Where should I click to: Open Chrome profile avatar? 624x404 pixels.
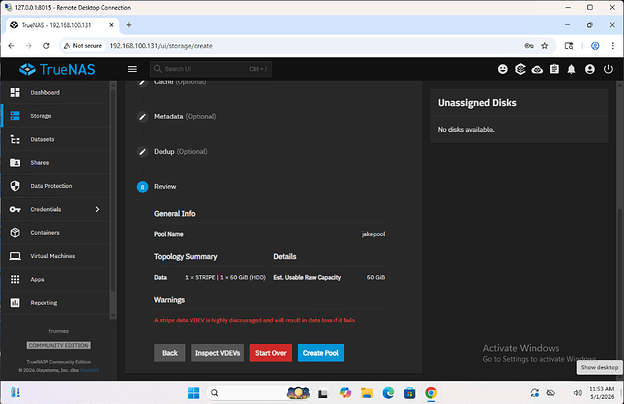point(595,46)
